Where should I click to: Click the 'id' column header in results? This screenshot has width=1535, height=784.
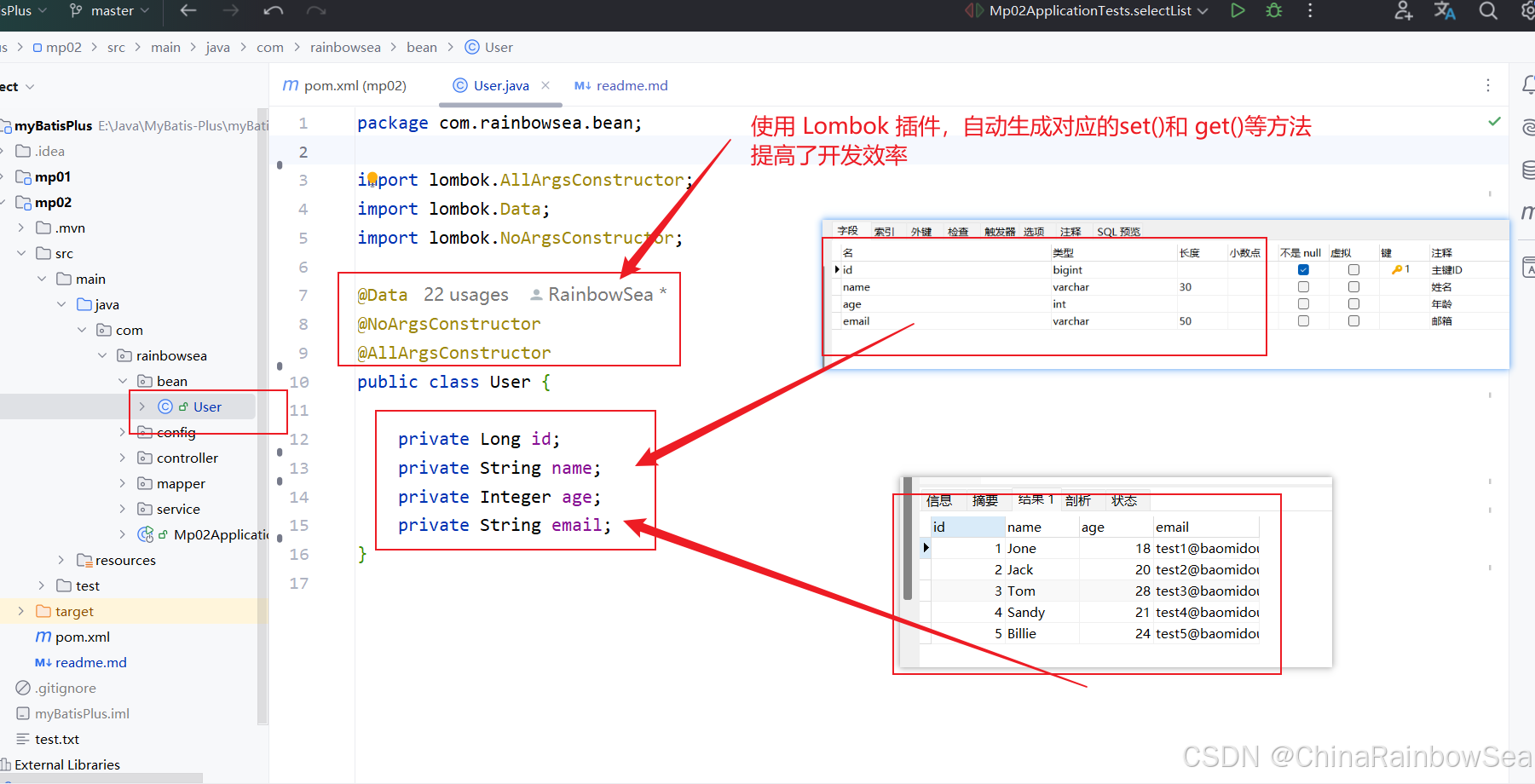pyautogui.click(x=967, y=527)
